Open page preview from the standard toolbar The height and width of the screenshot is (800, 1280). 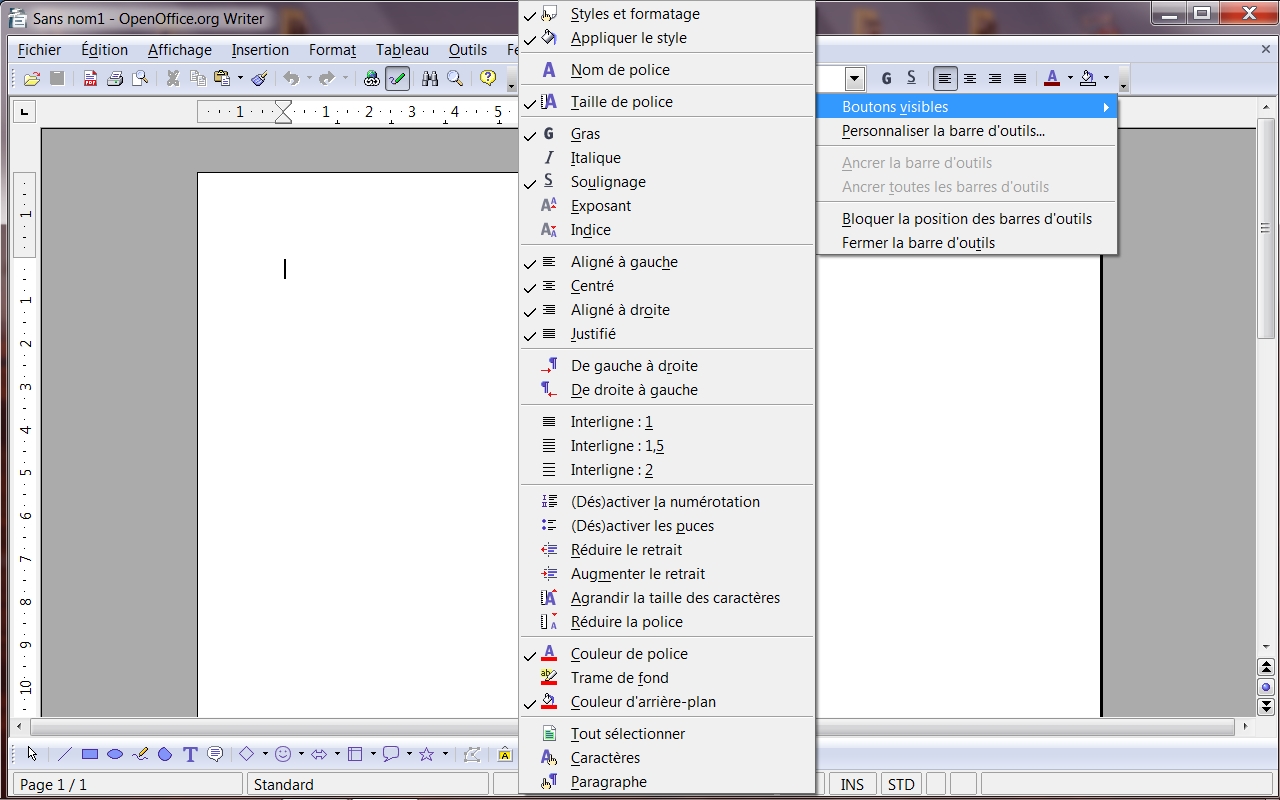pos(140,78)
